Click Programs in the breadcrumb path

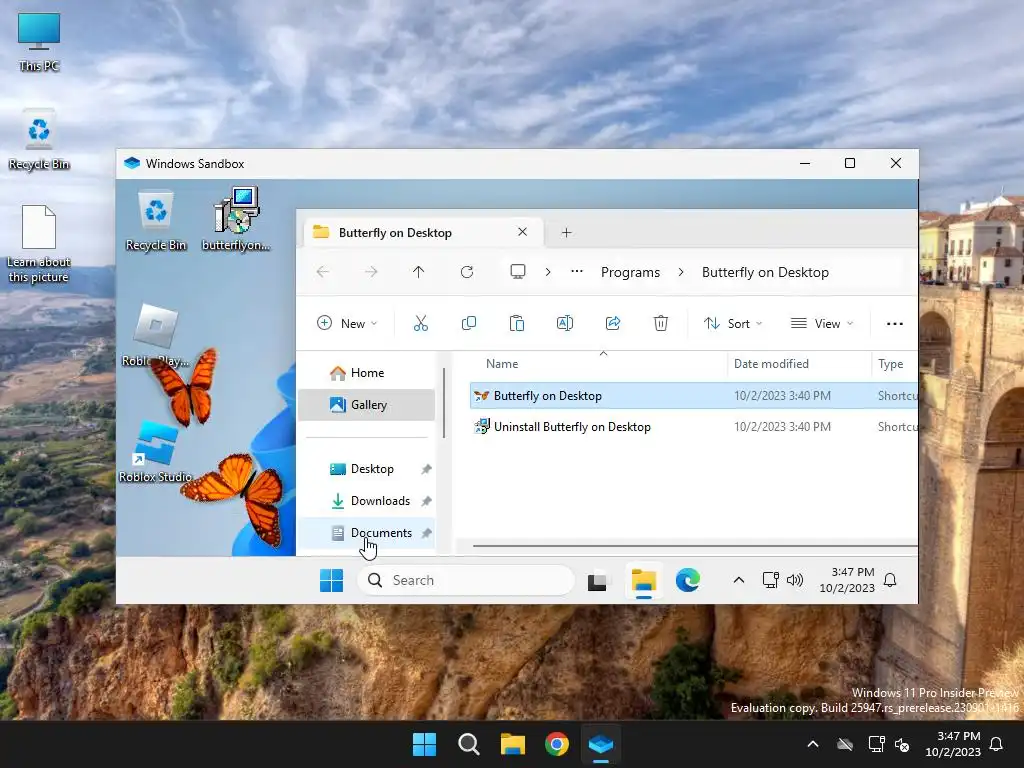click(x=630, y=272)
